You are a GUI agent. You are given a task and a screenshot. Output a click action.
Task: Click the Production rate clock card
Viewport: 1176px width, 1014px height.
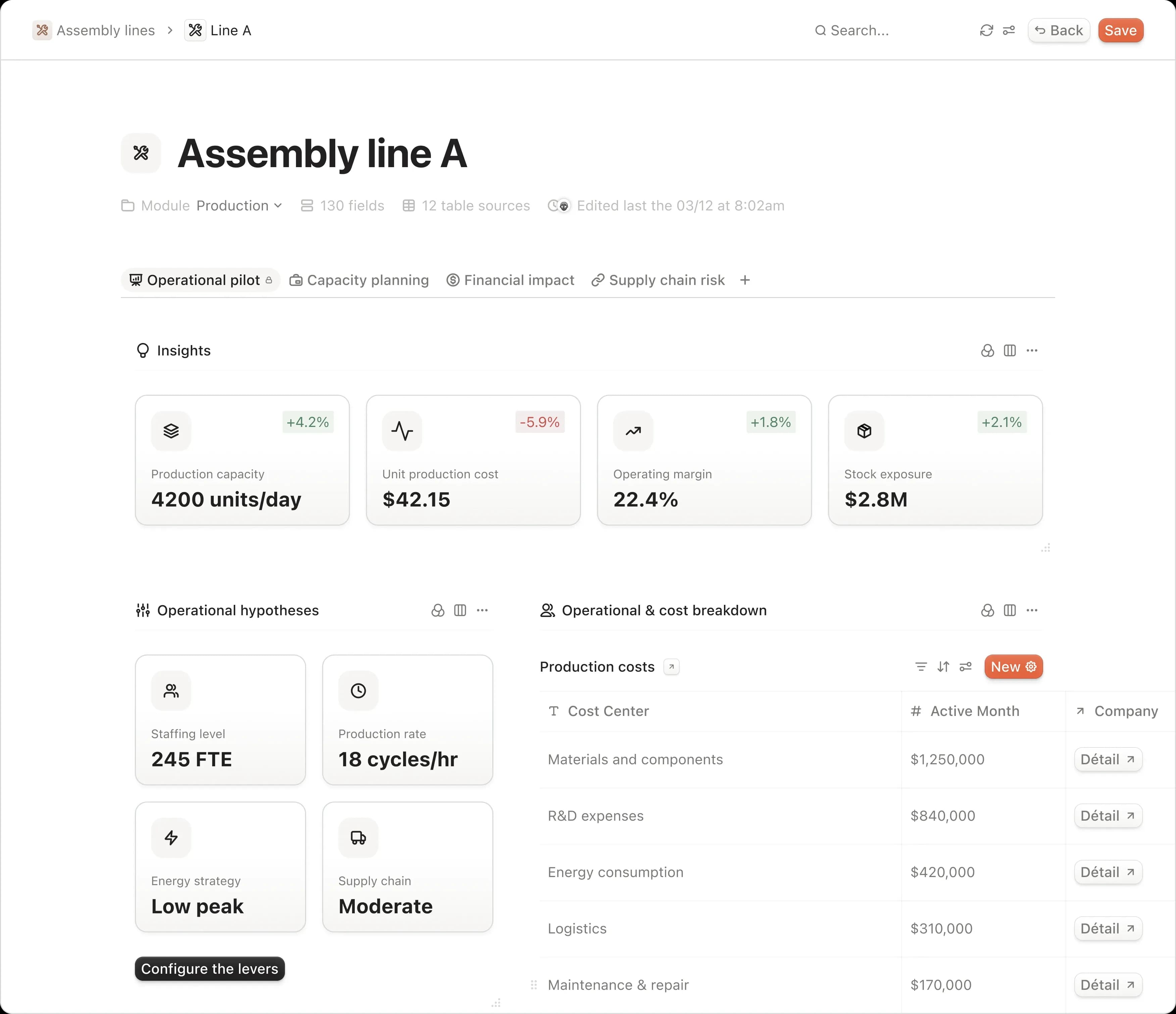pyautogui.click(x=407, y=719)
